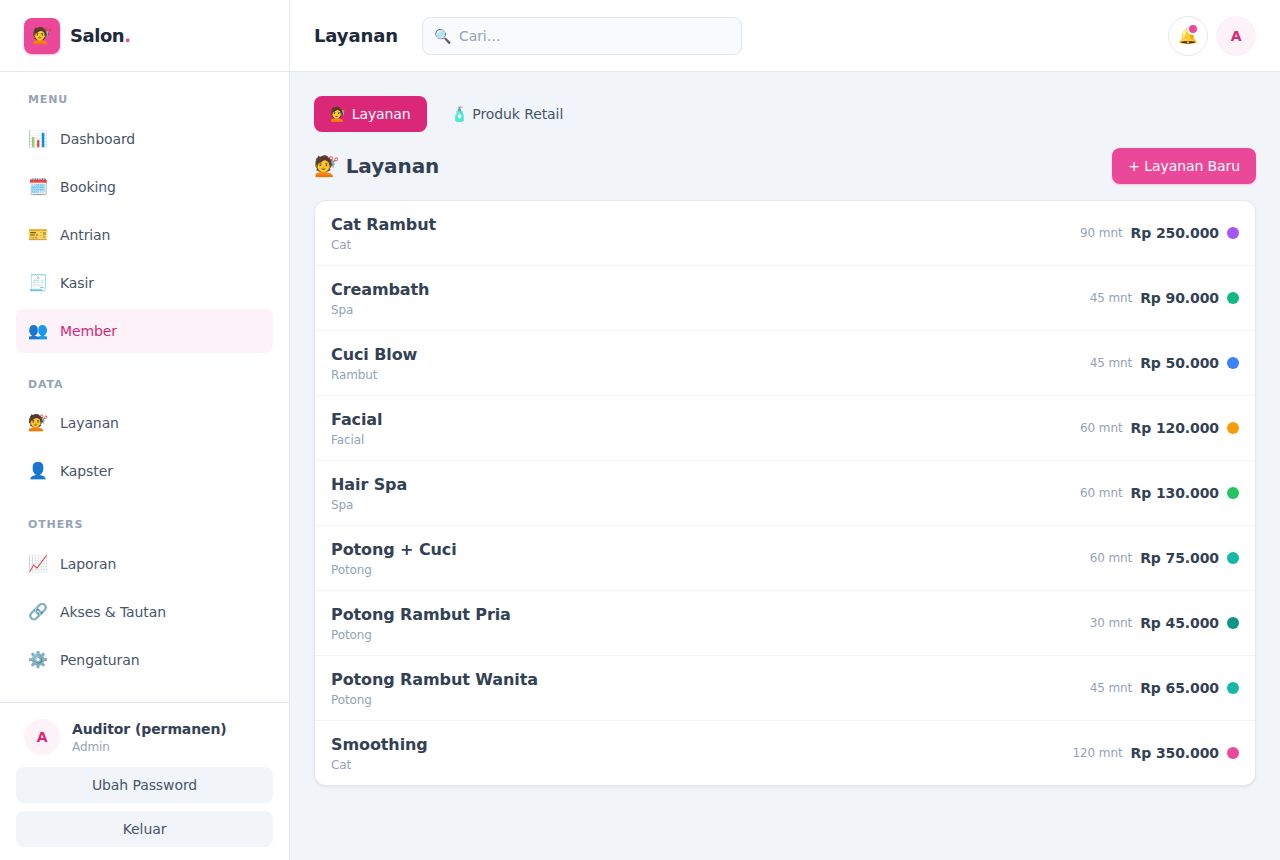Open Kasir receipt icon
Image resolution: width=1280 pixels, height=860 pixels.
38,283
